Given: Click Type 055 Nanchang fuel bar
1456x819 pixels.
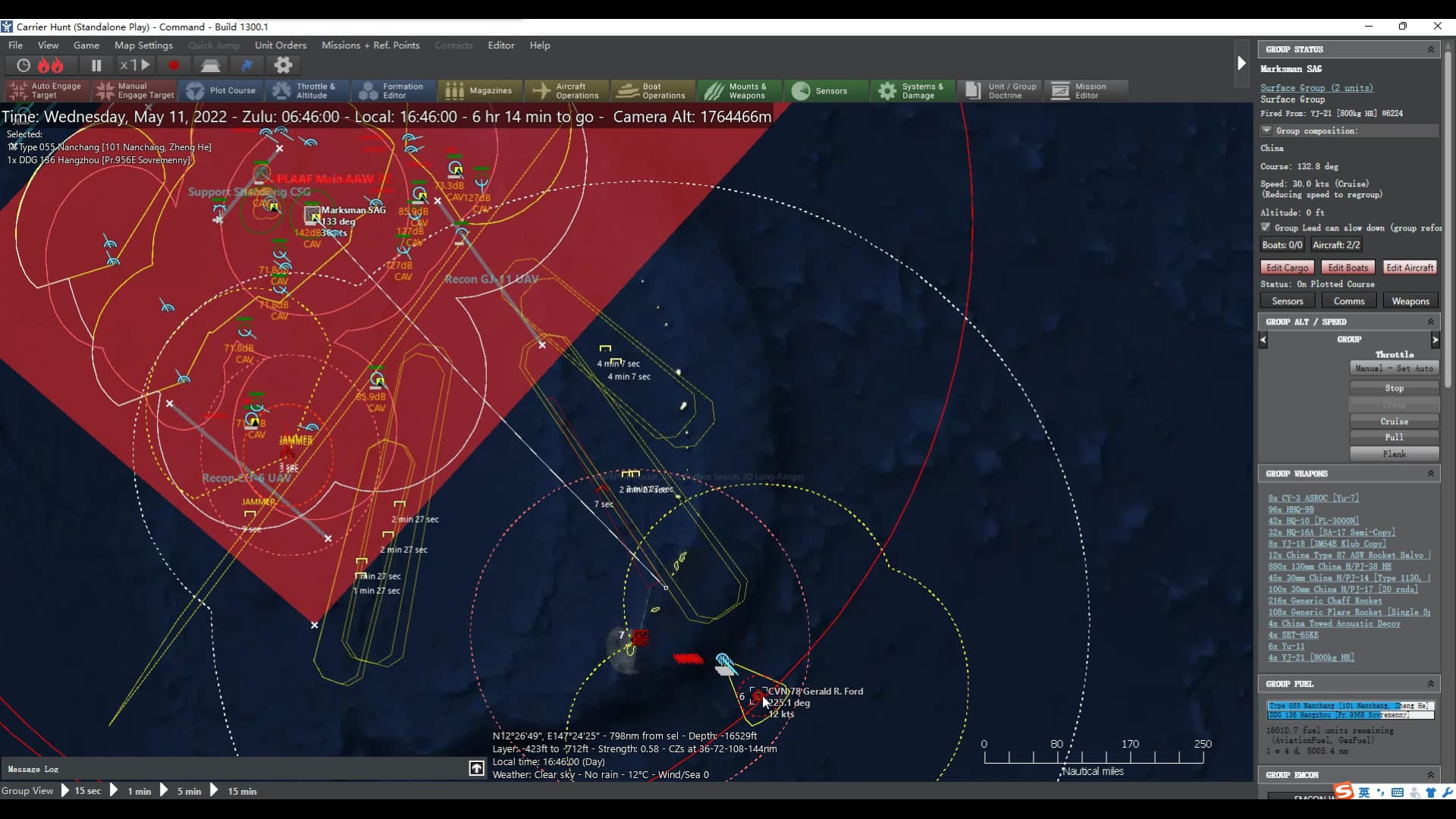Looking at the screenshot, I should pos(1351,706).
